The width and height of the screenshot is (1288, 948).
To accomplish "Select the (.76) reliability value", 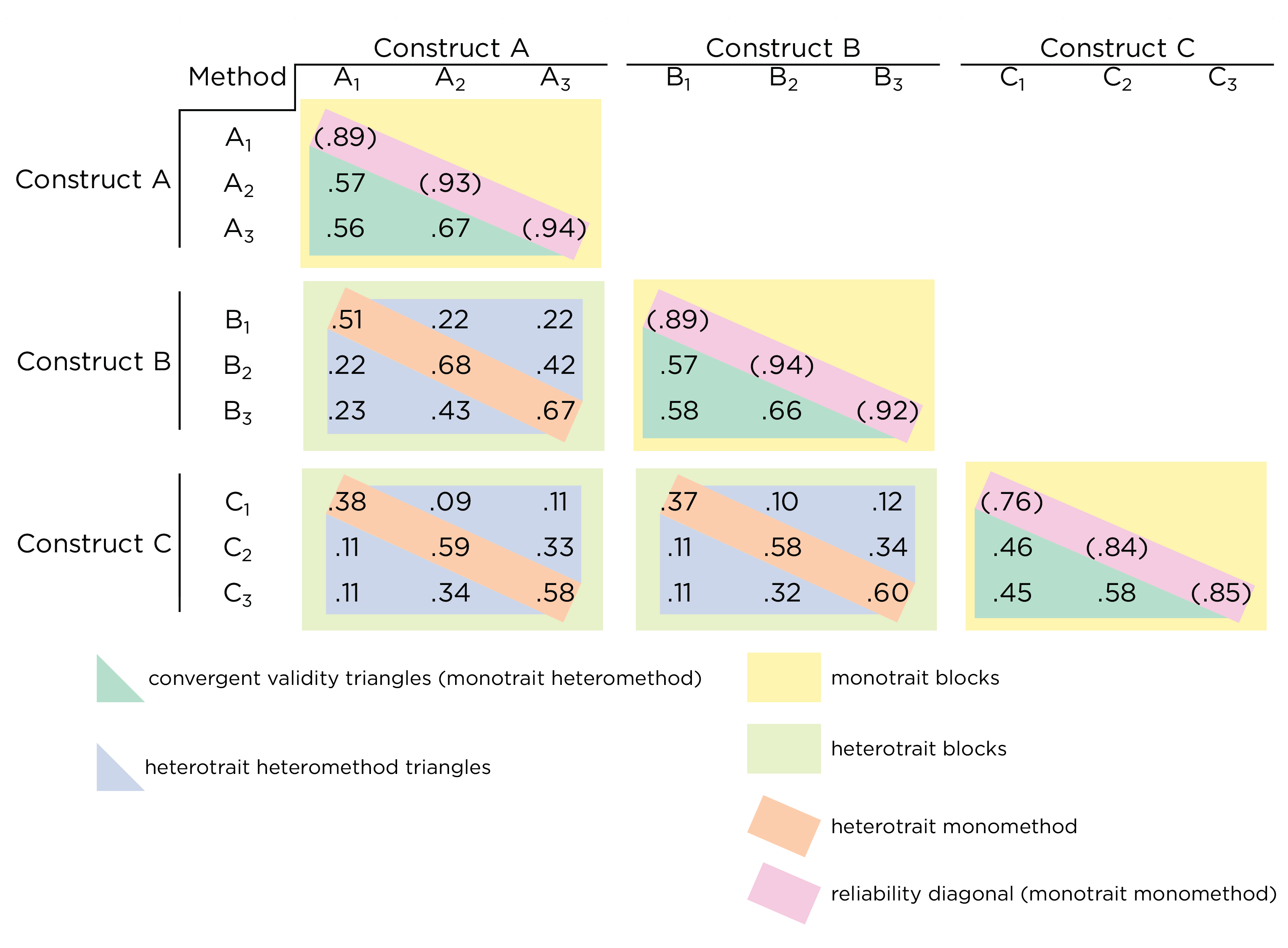I will [1011, 502].
